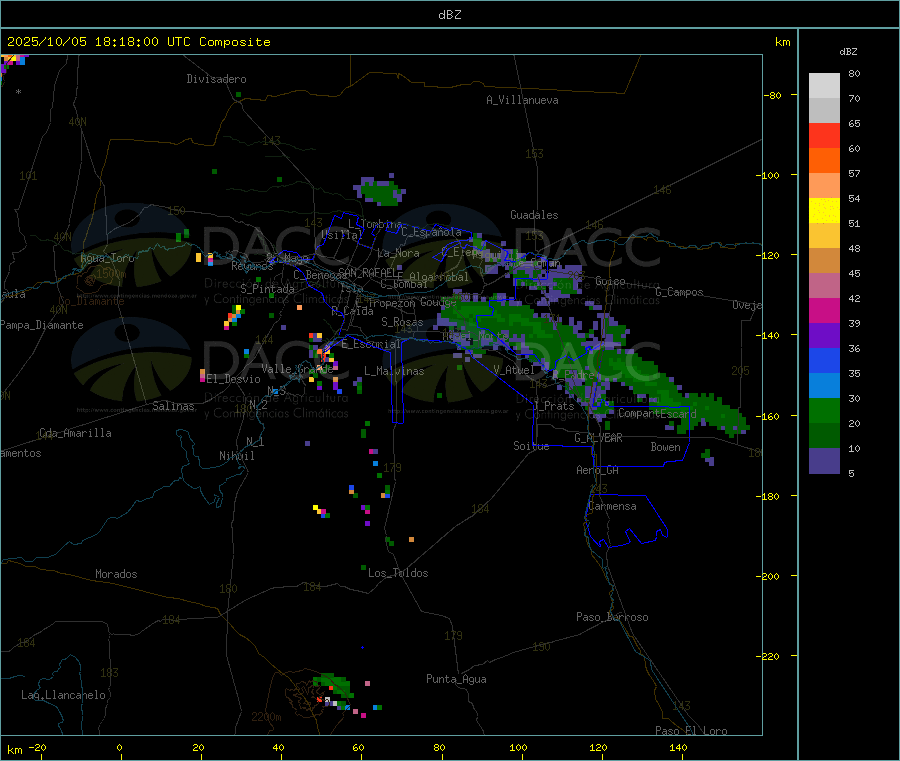Click the Divisadero map label
The image size is (900, 761).
pyautogui.click(x=216, y=79)
